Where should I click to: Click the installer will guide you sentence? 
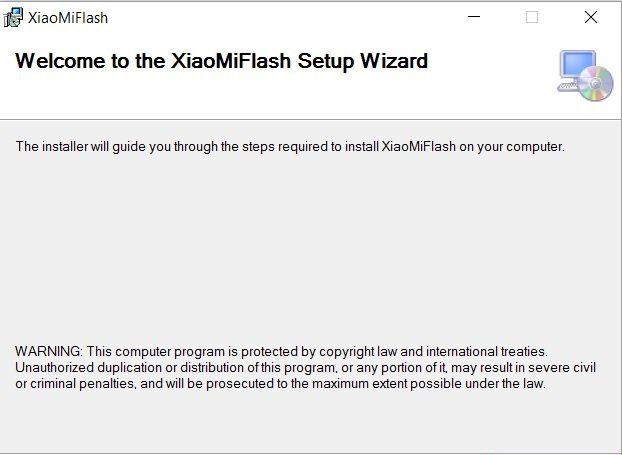(x=290, y=146)
